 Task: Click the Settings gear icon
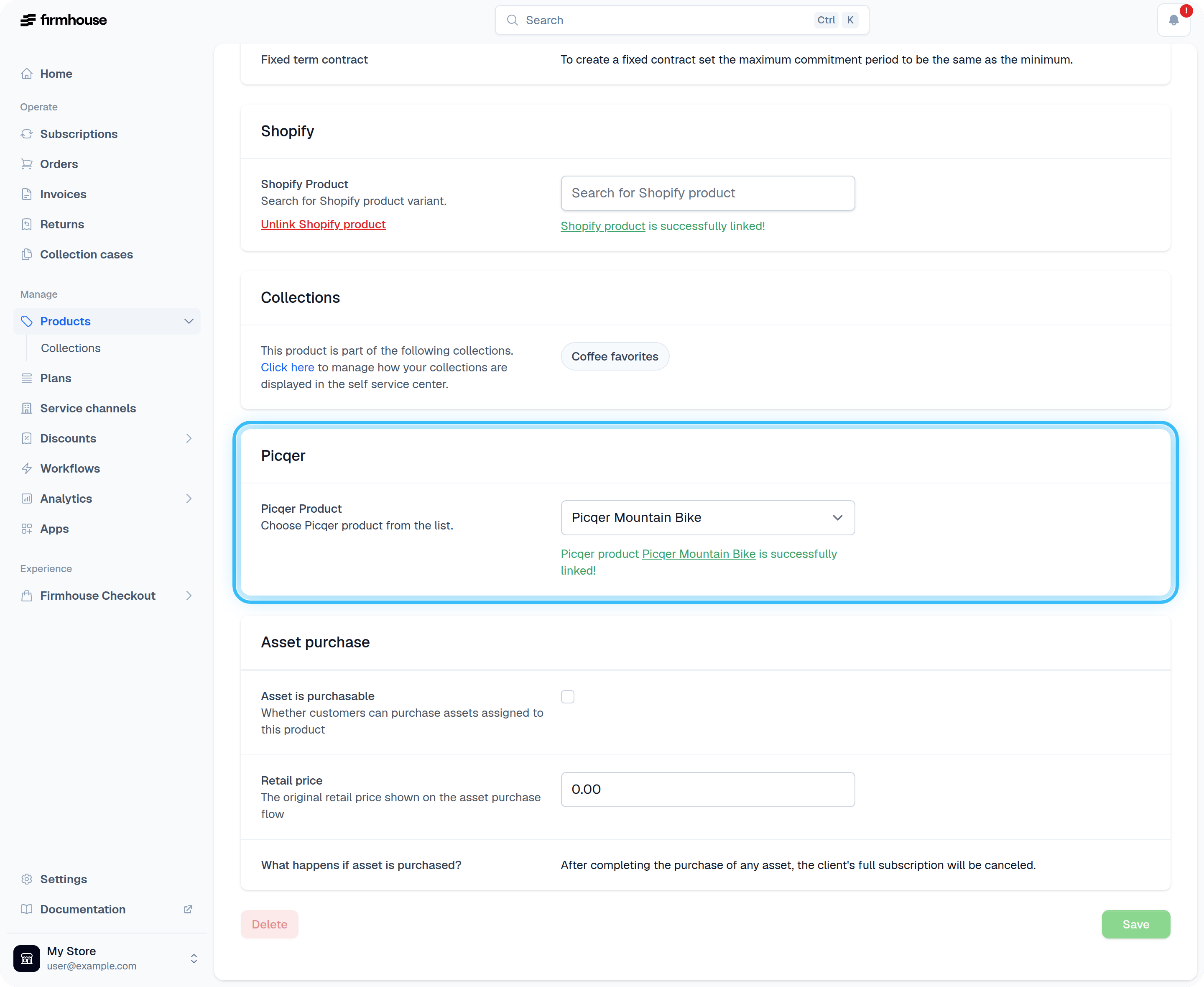point(27,879)
